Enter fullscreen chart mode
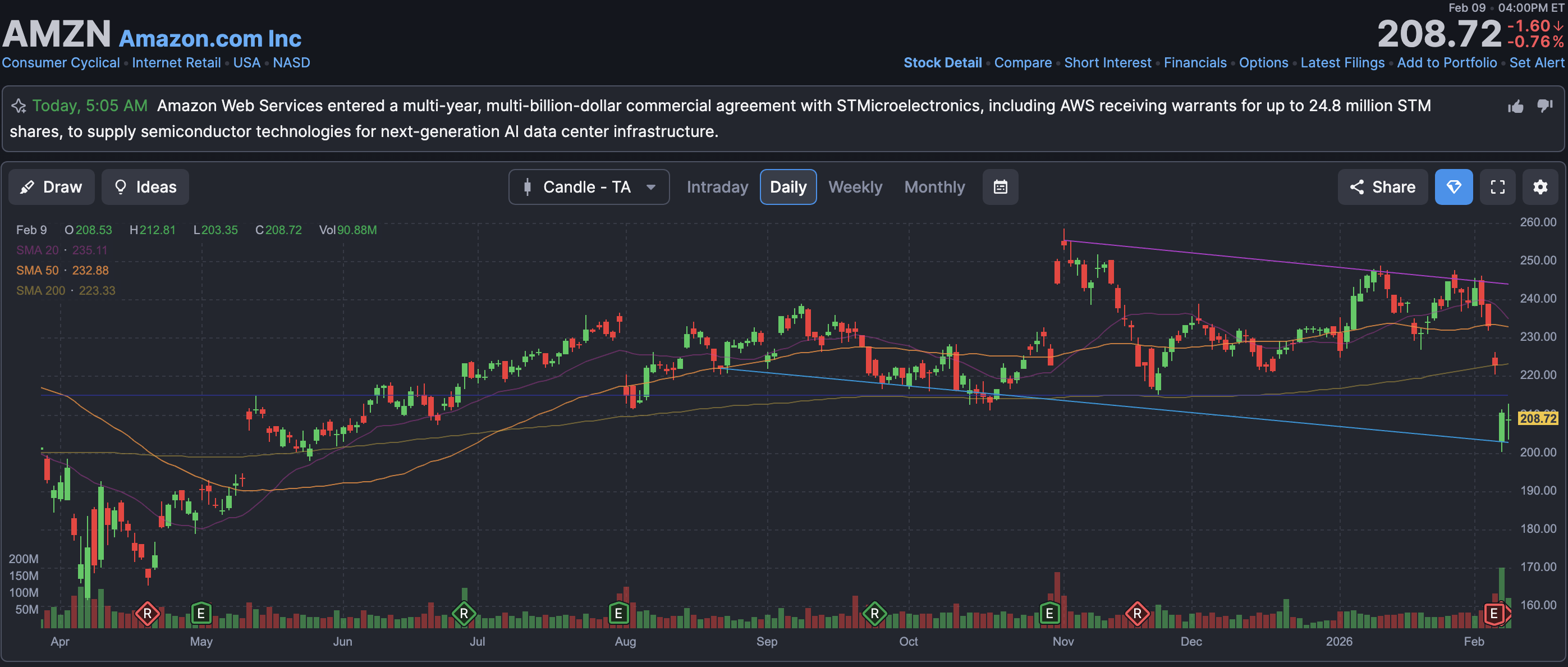 click(1497, 187)
